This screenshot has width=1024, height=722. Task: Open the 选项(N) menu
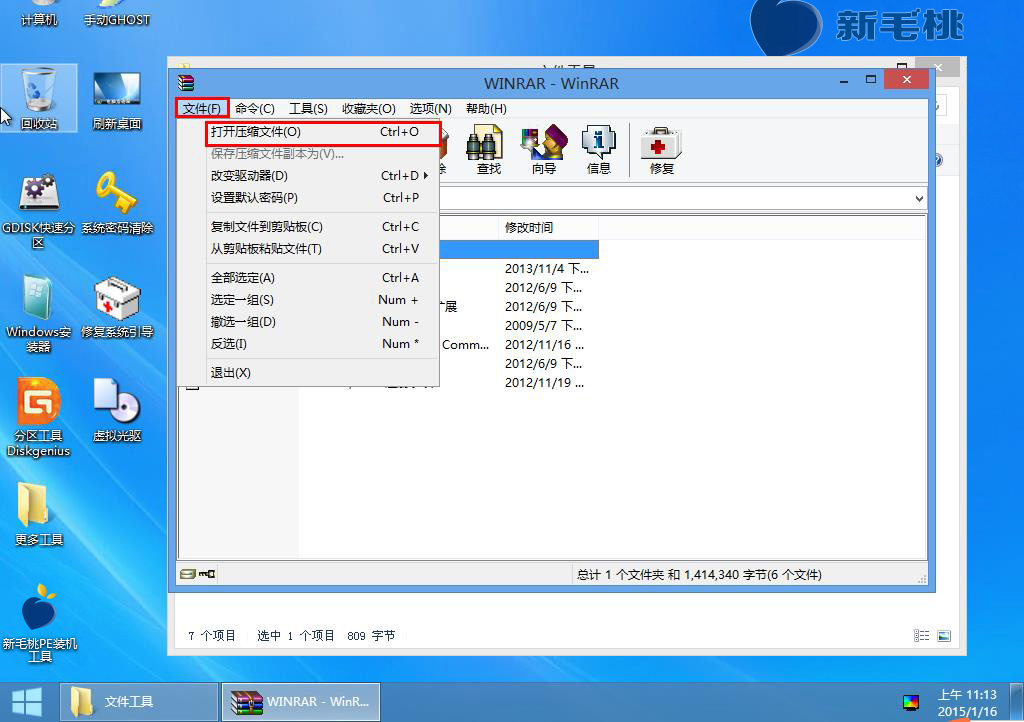pyautogui.click(x=430, y=108)
